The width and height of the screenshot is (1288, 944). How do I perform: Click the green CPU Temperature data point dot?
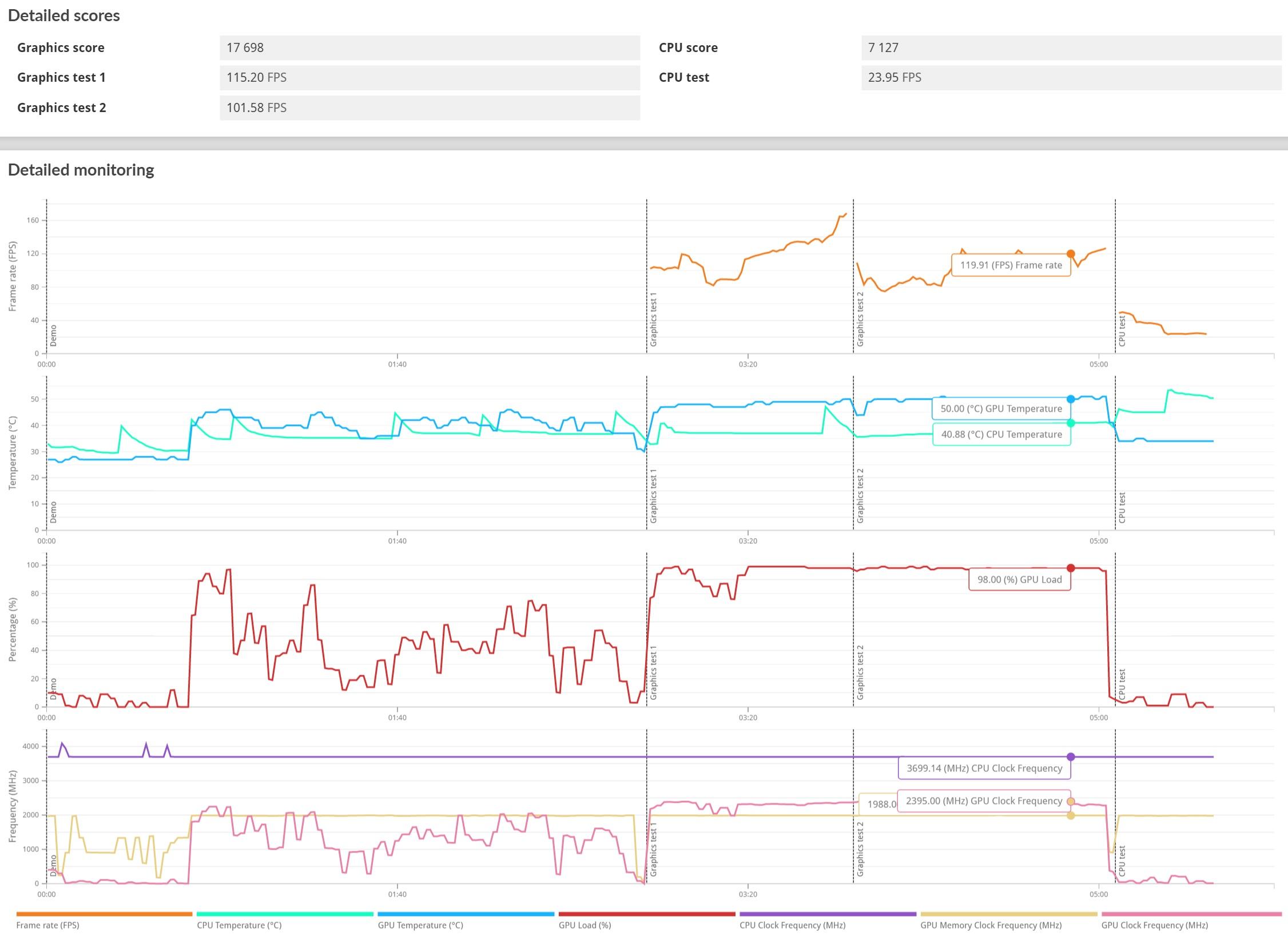pyautogui.click(x=1071, y=423)
